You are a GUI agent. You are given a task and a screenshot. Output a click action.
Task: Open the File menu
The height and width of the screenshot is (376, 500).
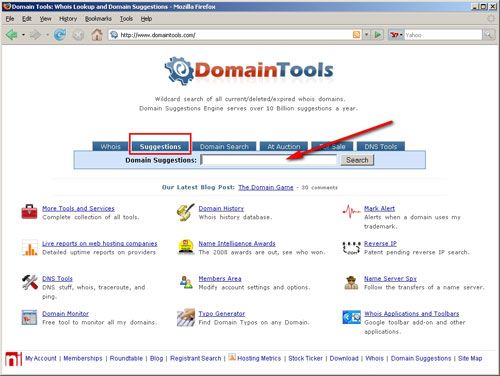click(x=10, y=19)
